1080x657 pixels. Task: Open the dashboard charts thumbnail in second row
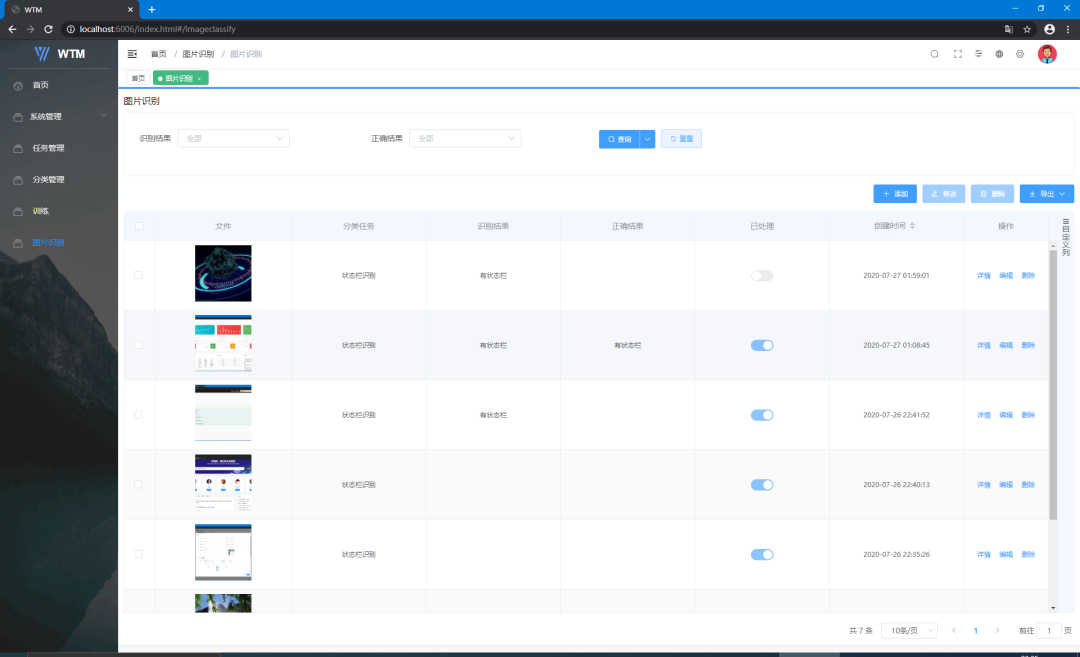coord(223,343)
